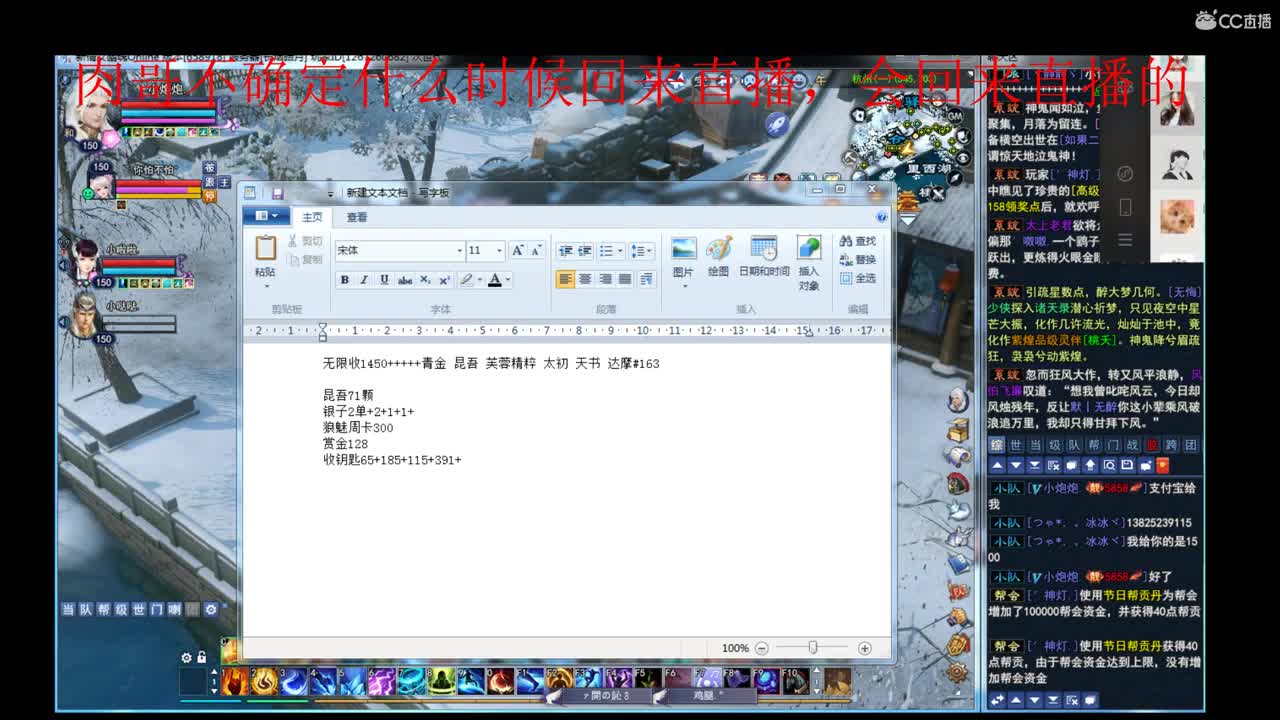
Task: Click the Paste clipboard icon in WordPad
Action: 265,247
